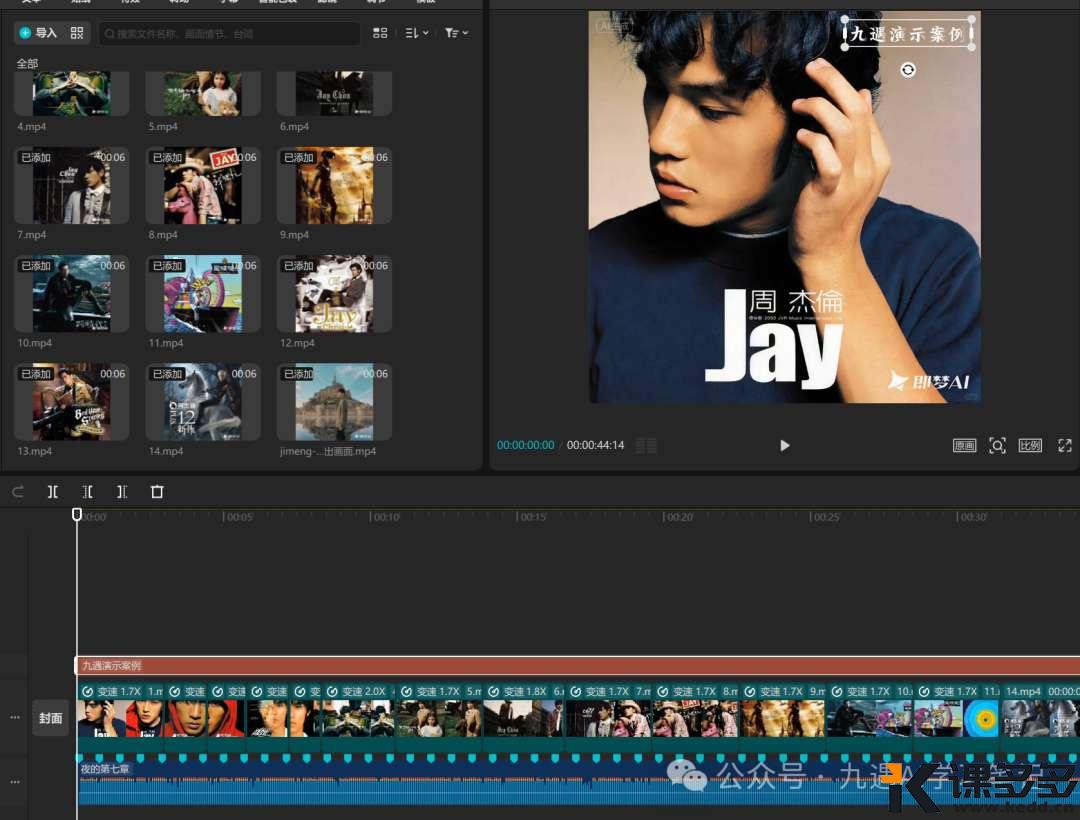Viewport: 1080px width, 820px height.
Task: Select the 变速 1.7X 10.mp4 timeline clip
Action: click(x=871, y=716)
